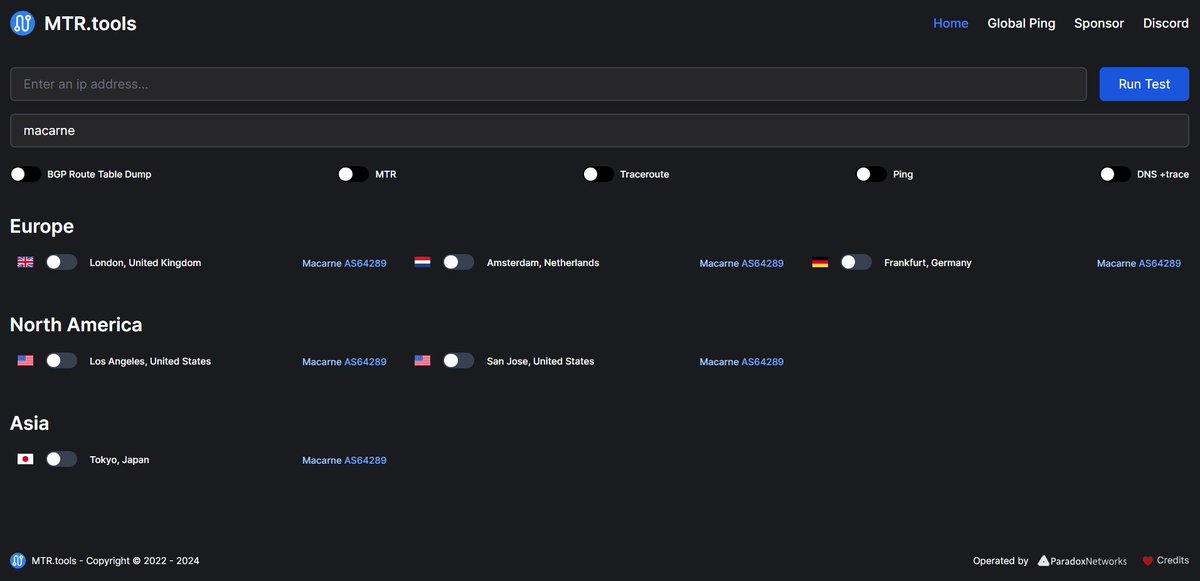Click the Run Test button
Screen dimensions: 1200x581
pyautogui.click(x=1144, y=84)
